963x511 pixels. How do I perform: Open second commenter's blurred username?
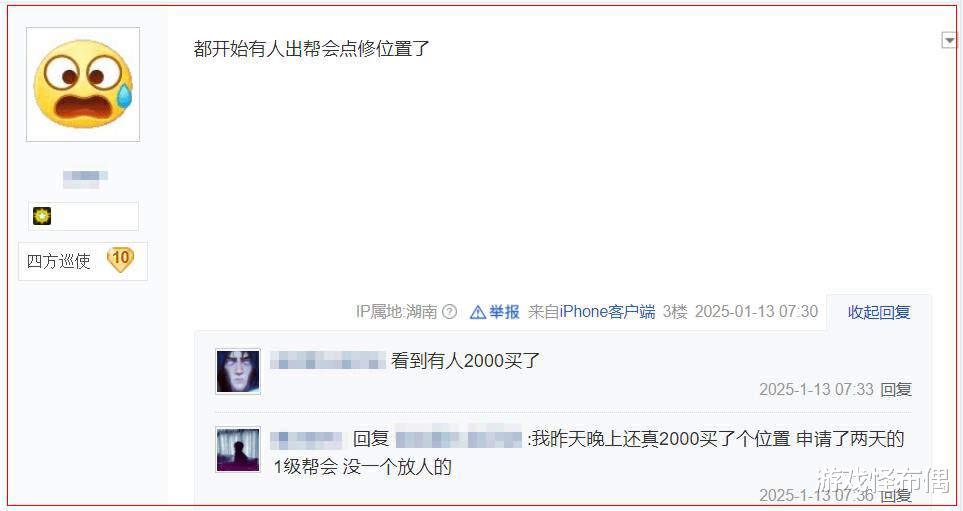(306, 439)
